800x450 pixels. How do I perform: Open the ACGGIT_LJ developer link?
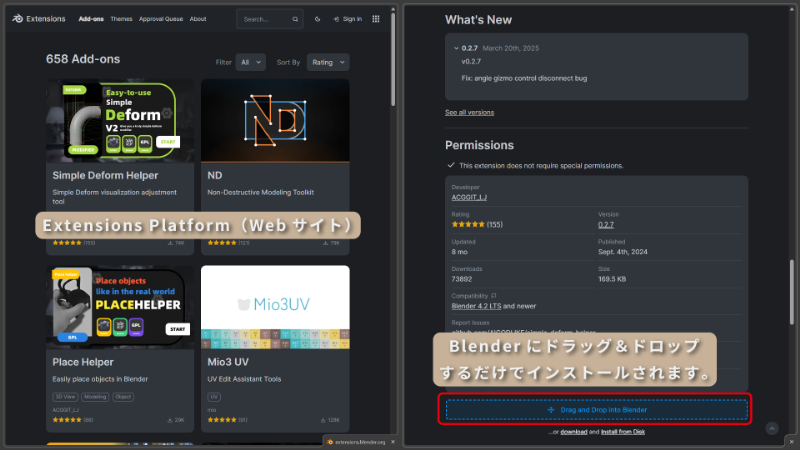tap(469, 197)
